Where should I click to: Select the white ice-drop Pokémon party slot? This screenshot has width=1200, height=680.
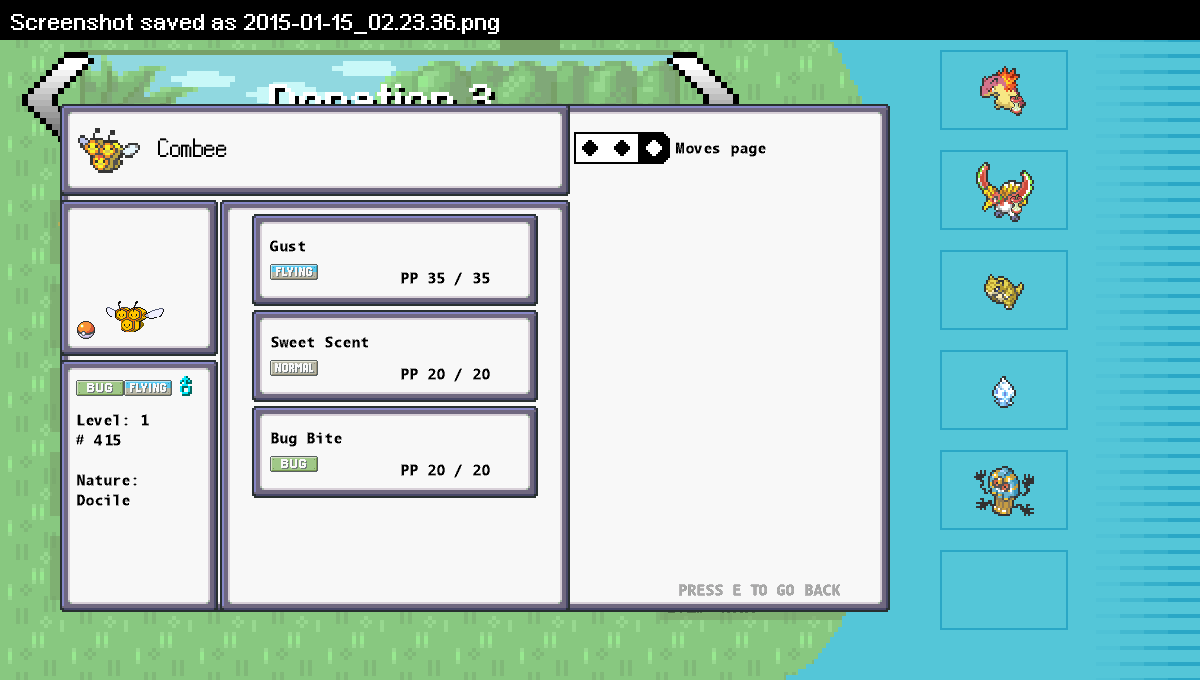(1003, 390)
